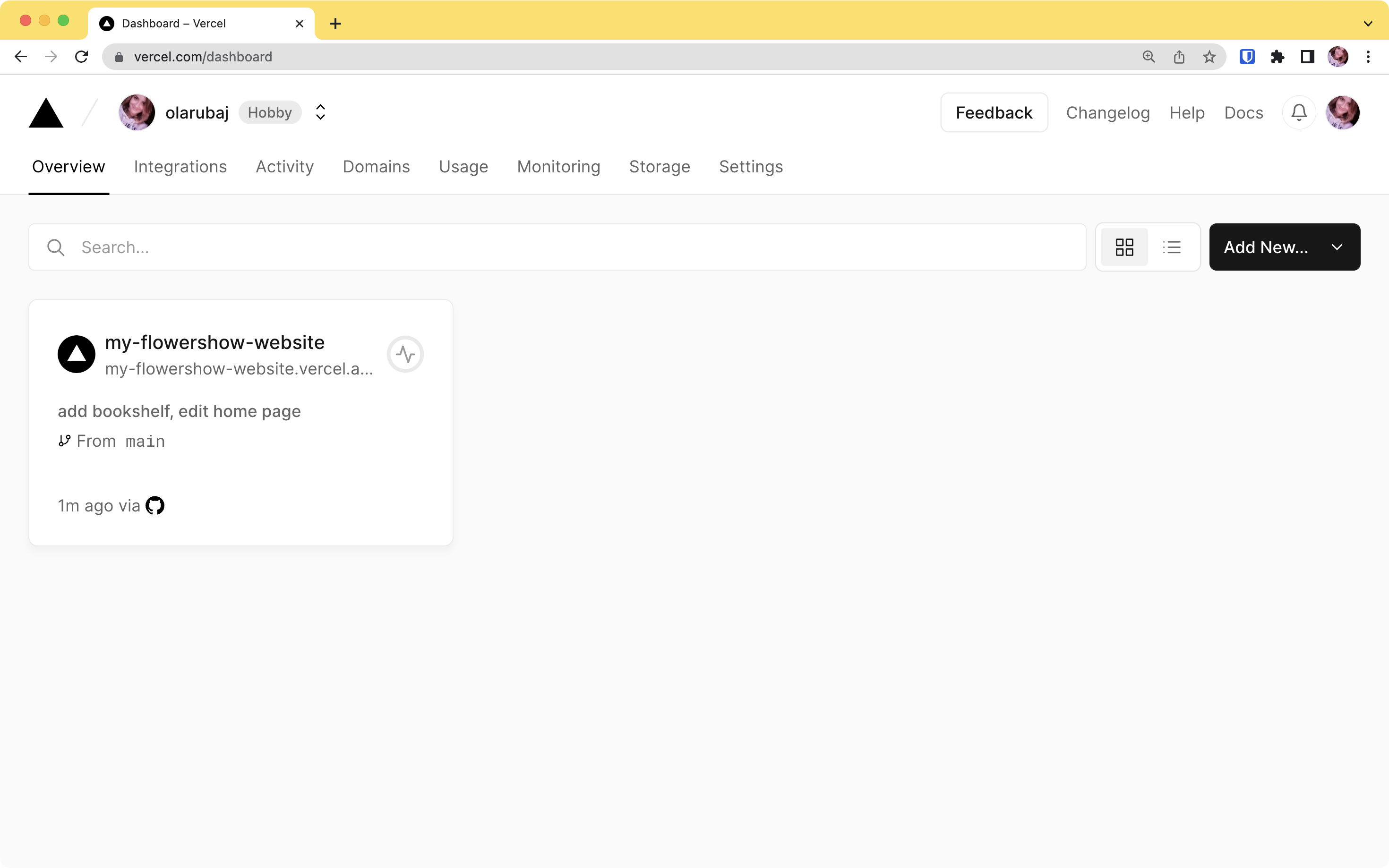This screenshot has width=1389, height=868.
Task: Click the grid view toggle icon
Action: [x=1124, y=247]
